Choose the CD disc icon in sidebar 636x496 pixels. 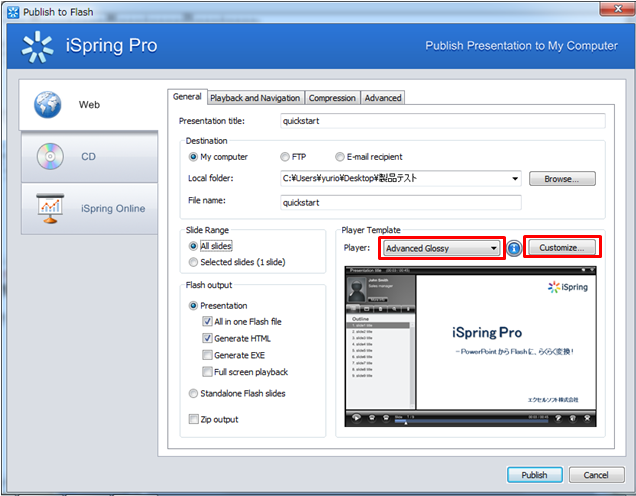pyautogui.click(x=50, y=157)
